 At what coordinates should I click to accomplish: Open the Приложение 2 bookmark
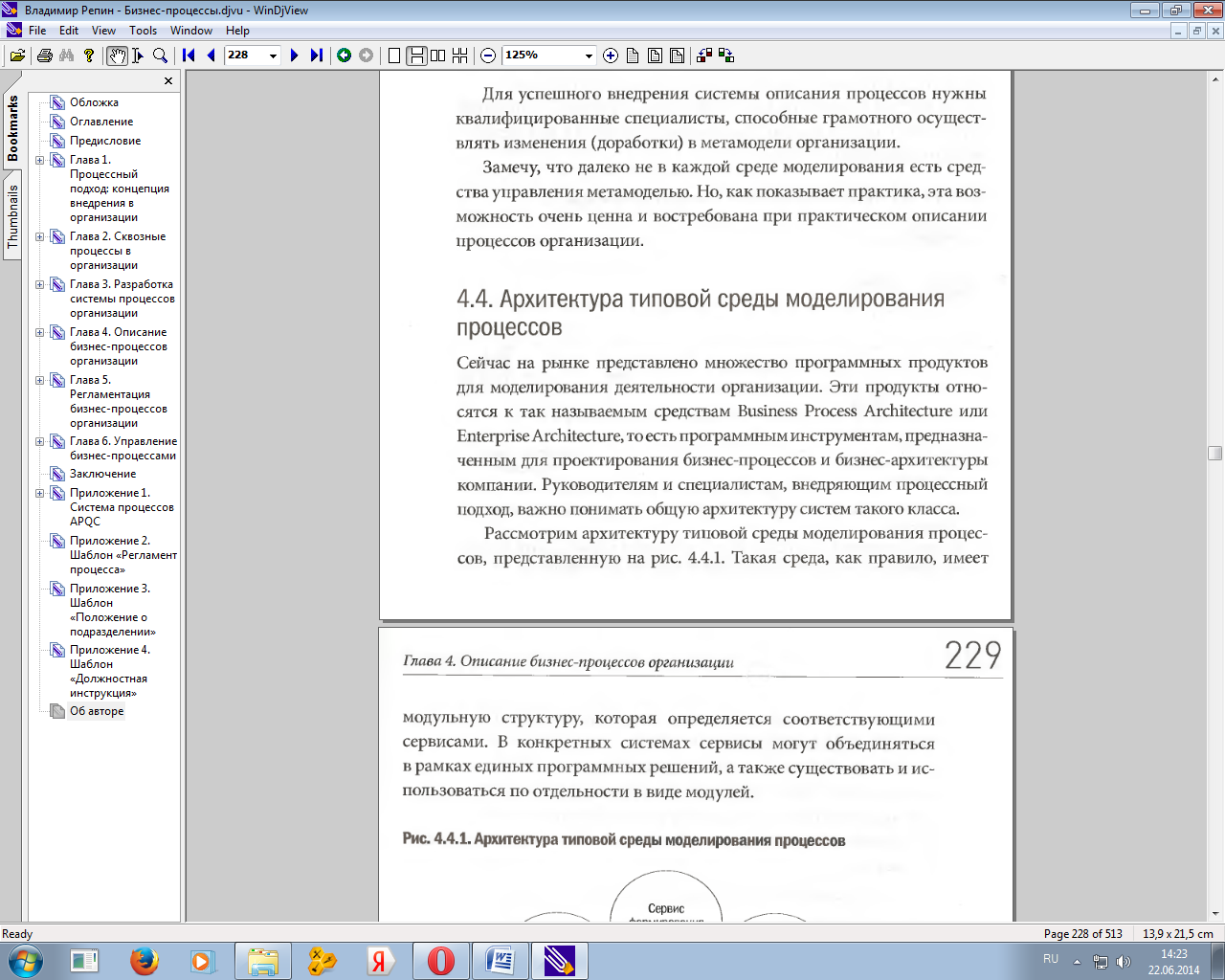pyautogui.click(x=122, y=555)
